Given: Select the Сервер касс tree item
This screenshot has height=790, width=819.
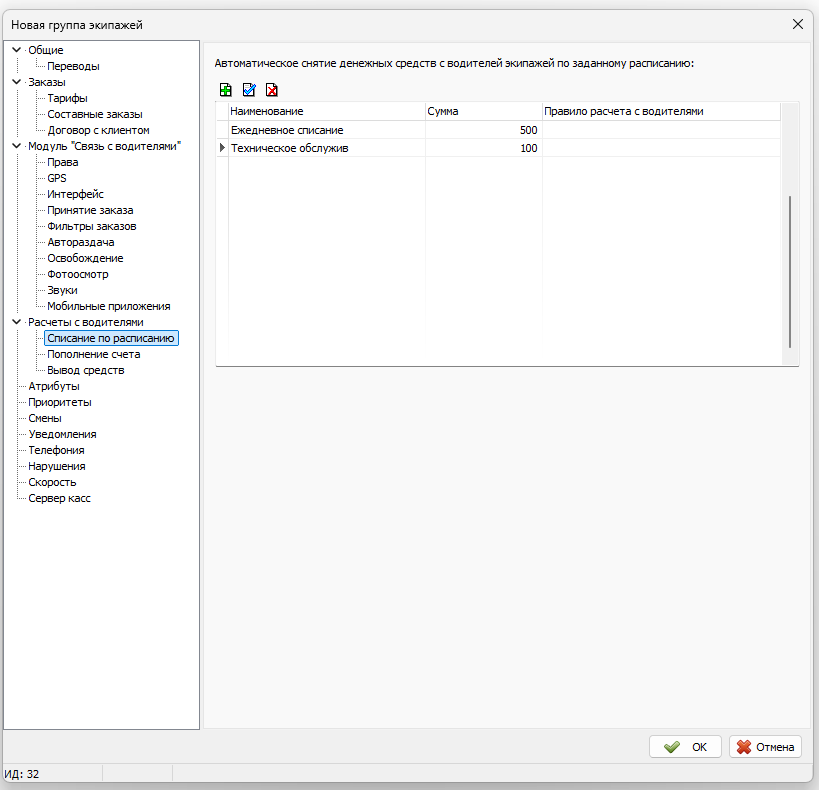Looking at the screenshot, I should (59, 498).
